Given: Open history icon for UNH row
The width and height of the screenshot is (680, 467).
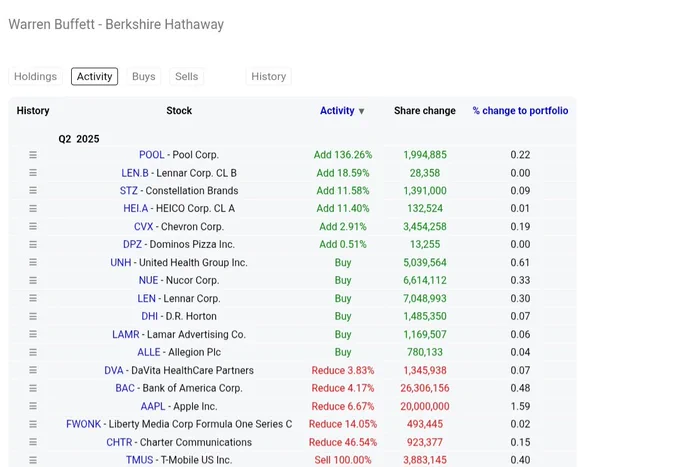Looking at the screenshot, I should point(33,263).
